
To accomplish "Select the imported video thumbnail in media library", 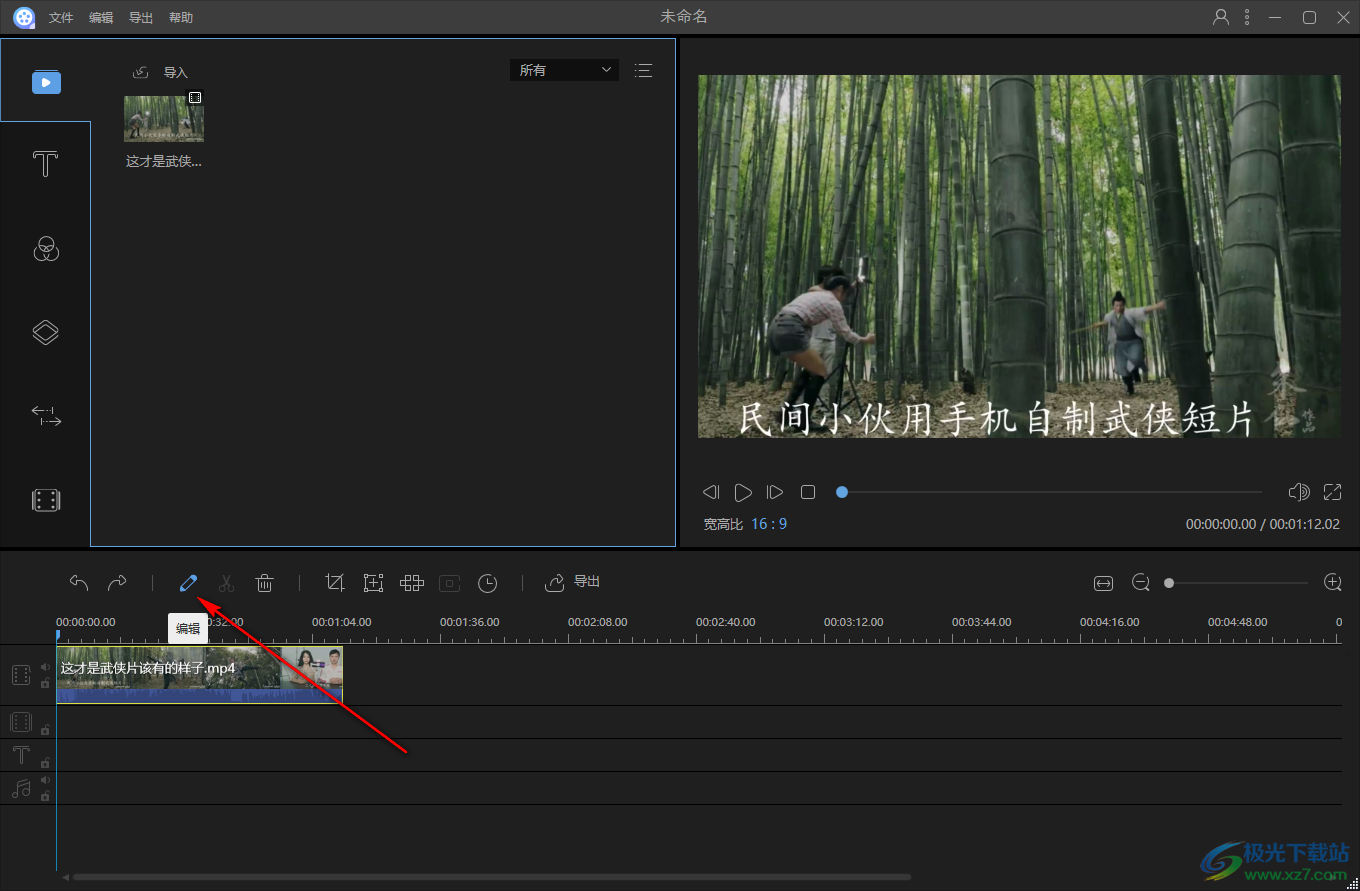I will click(164, 119).
